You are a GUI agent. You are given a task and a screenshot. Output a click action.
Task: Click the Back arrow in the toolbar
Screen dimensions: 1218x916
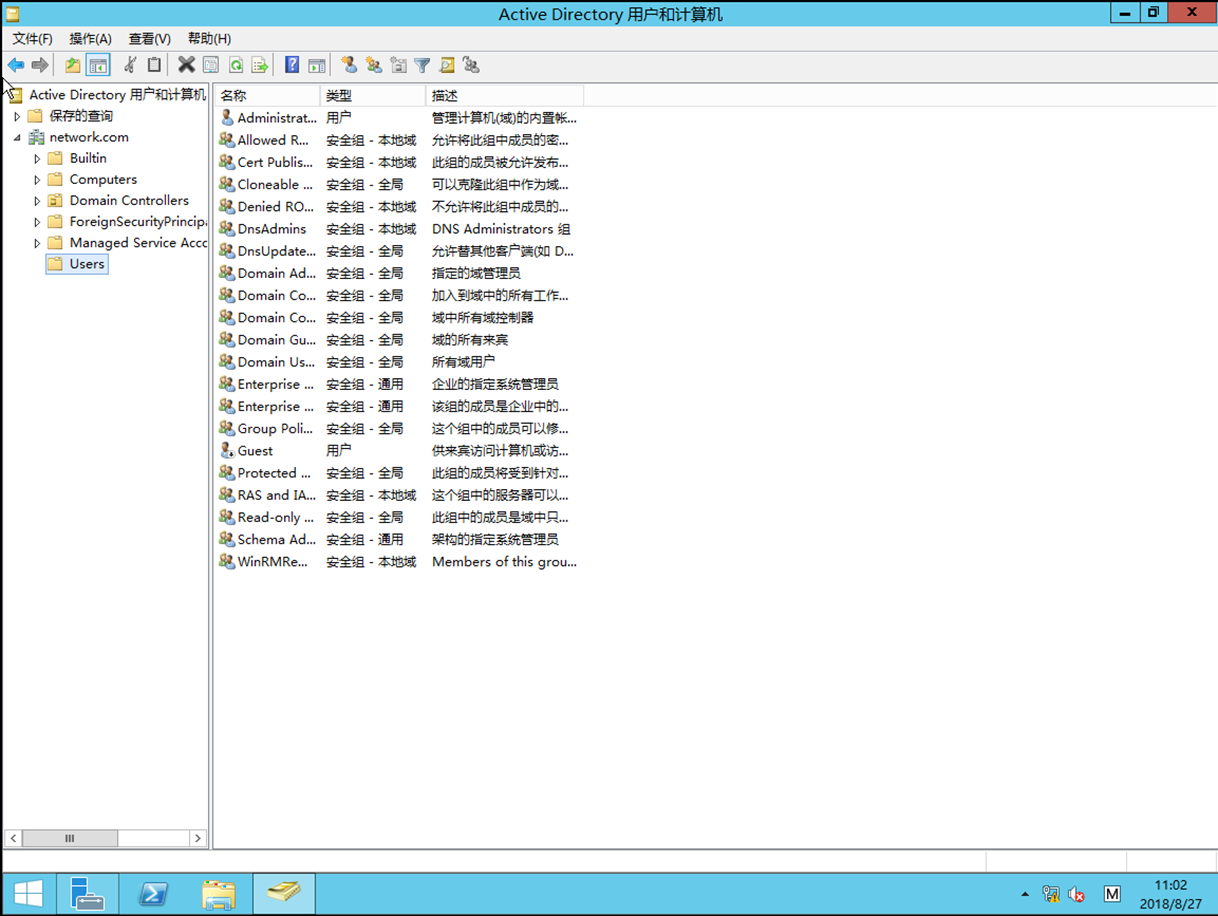click(16, 65)
